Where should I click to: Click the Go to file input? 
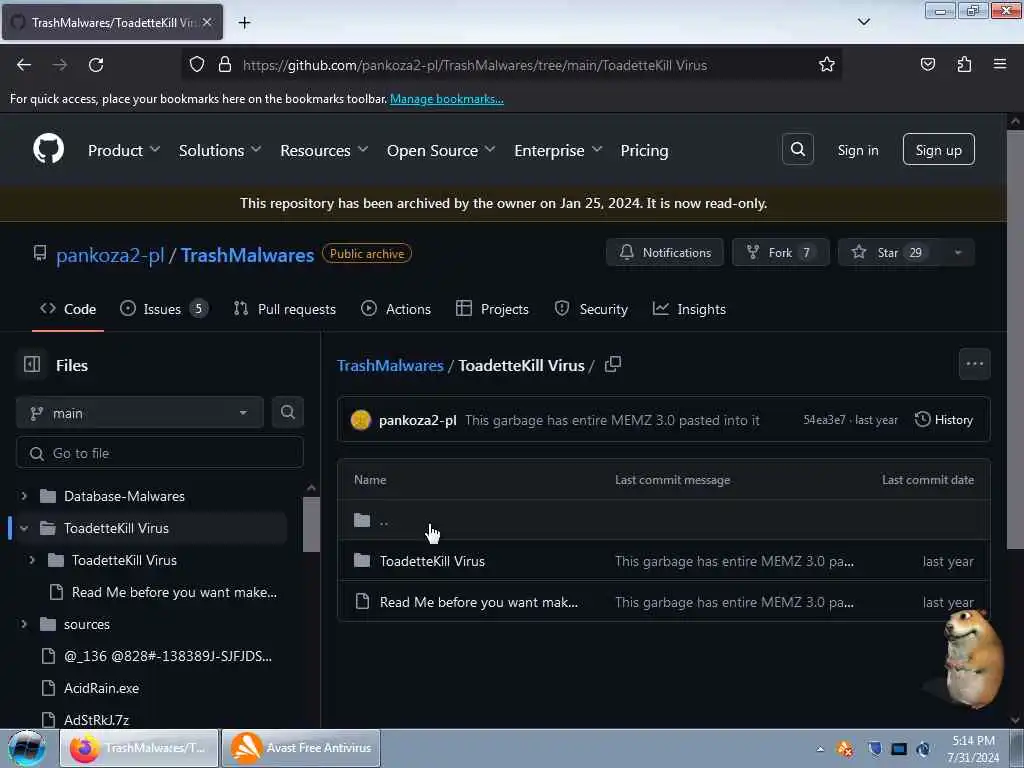[x=160, y=453]
